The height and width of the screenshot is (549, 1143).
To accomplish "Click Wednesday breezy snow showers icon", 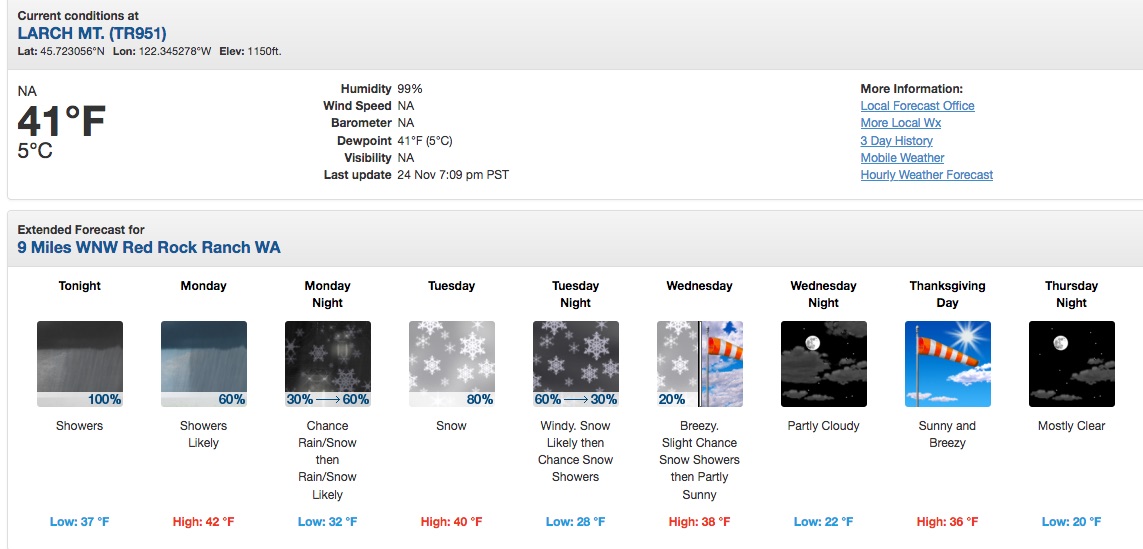I will pyautogui.click(x=699, y=364).
